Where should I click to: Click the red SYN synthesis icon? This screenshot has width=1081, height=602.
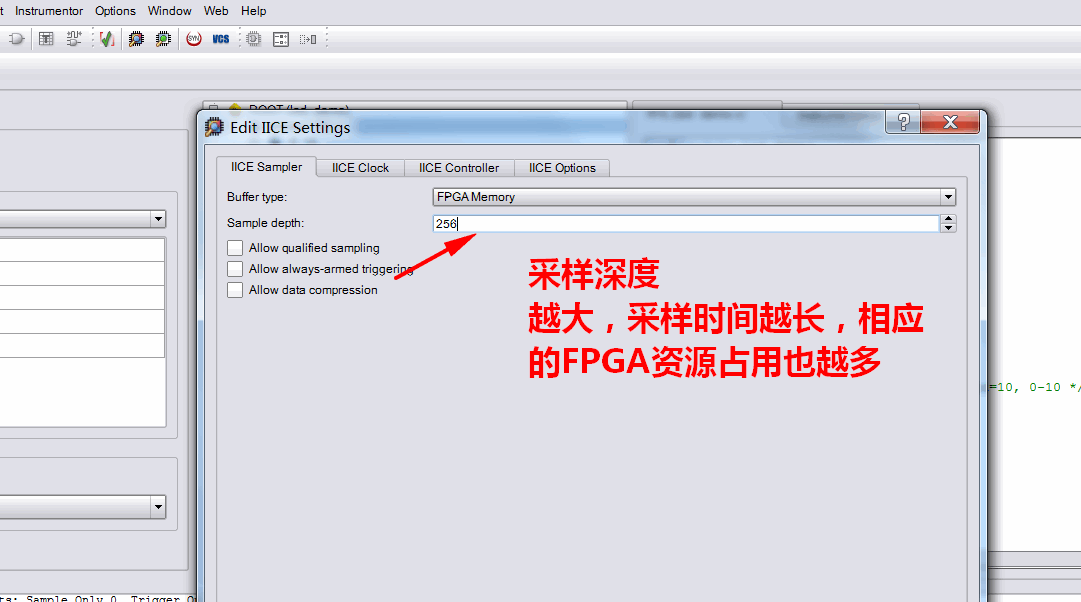pyautogui.click(x=194, y=39)
